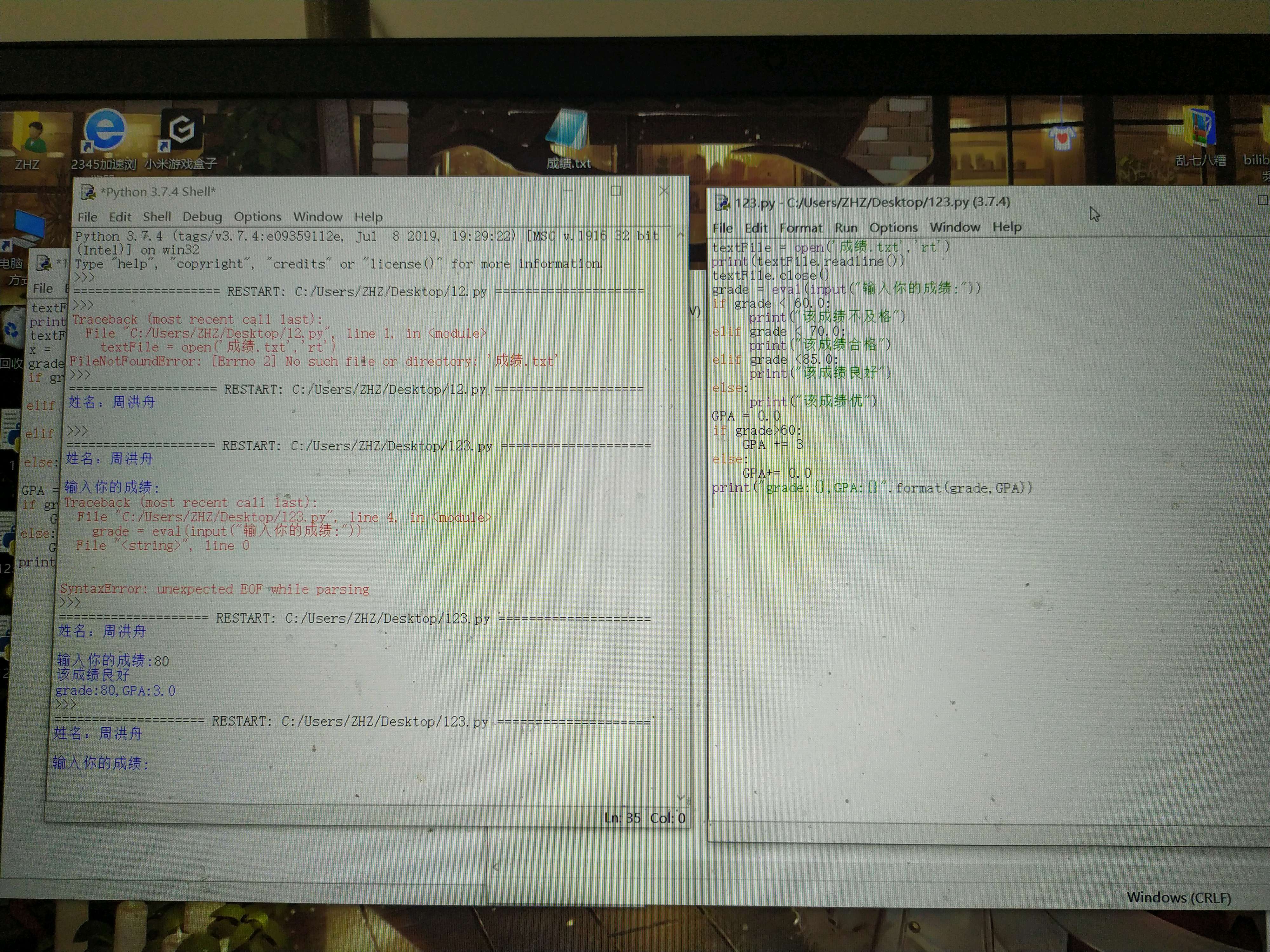Open Edit menu in Python Shell window
1270x952 pixels.
click(x=120, y=217)
